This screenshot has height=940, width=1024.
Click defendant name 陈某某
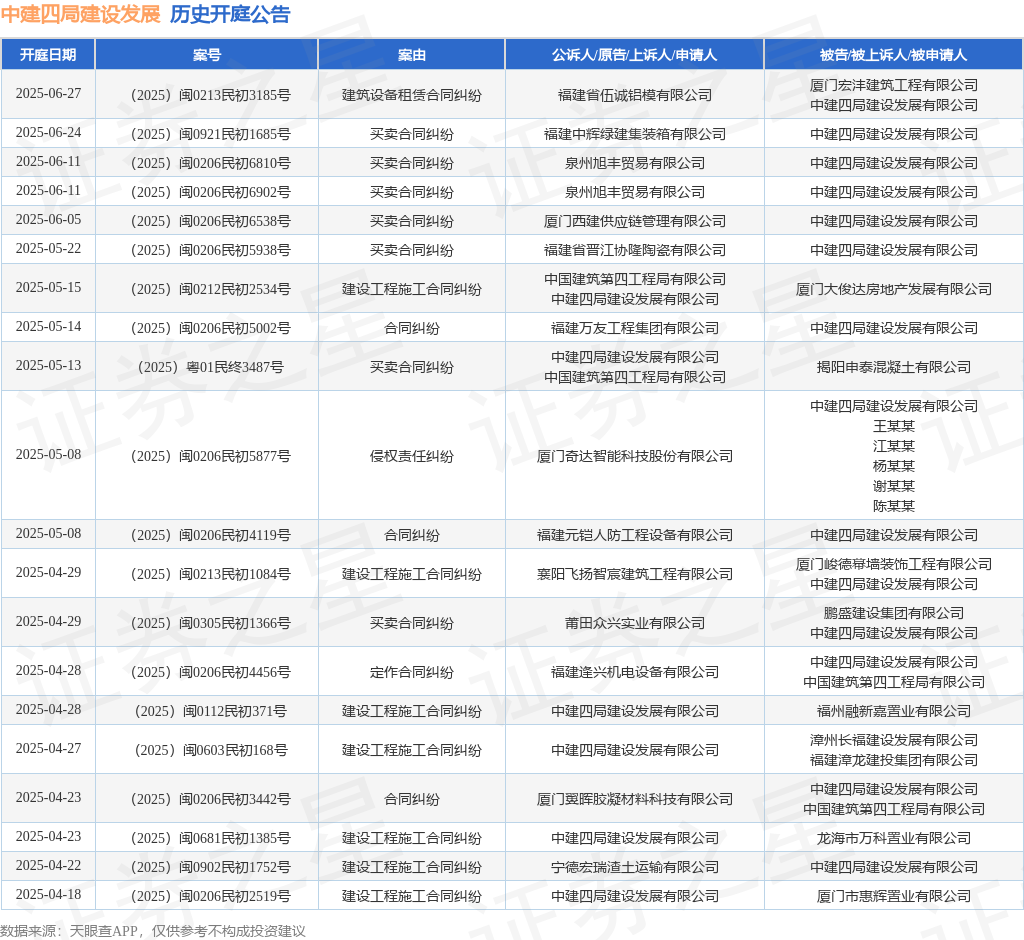(x=893, y=506)
